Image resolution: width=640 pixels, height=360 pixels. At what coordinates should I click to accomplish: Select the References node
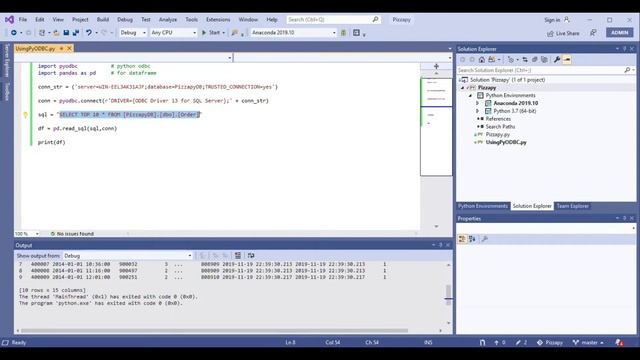pyautogui.click(x=498, y=119)
